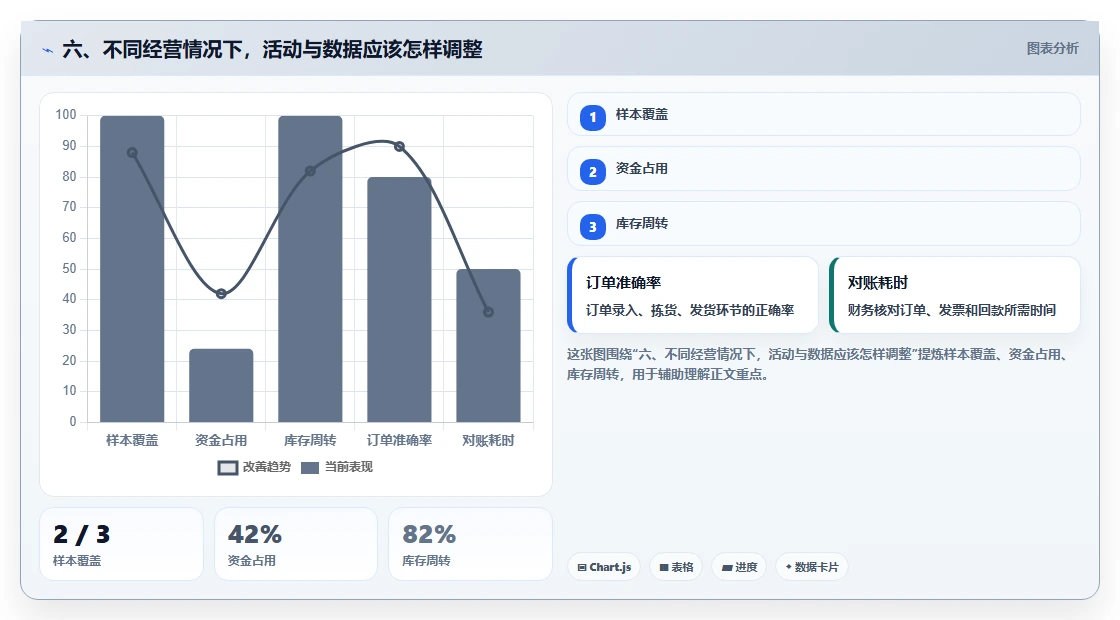Click the 数据卡片 tag
The width and height of the screenshot is (1120, 620).
(x=811, y=567)
